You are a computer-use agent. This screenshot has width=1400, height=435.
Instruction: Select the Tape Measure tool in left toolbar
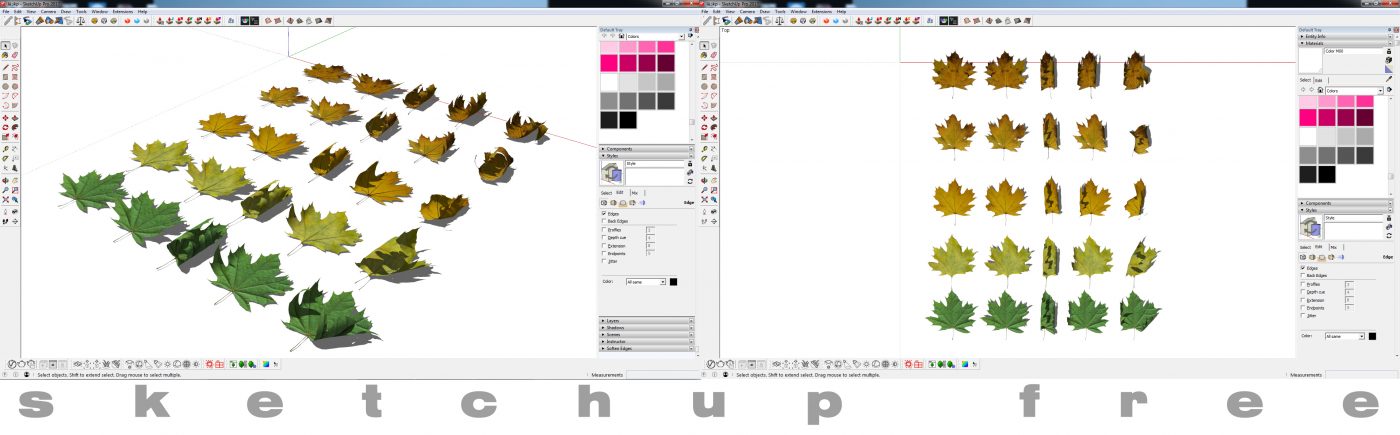[x=6, y=149]
